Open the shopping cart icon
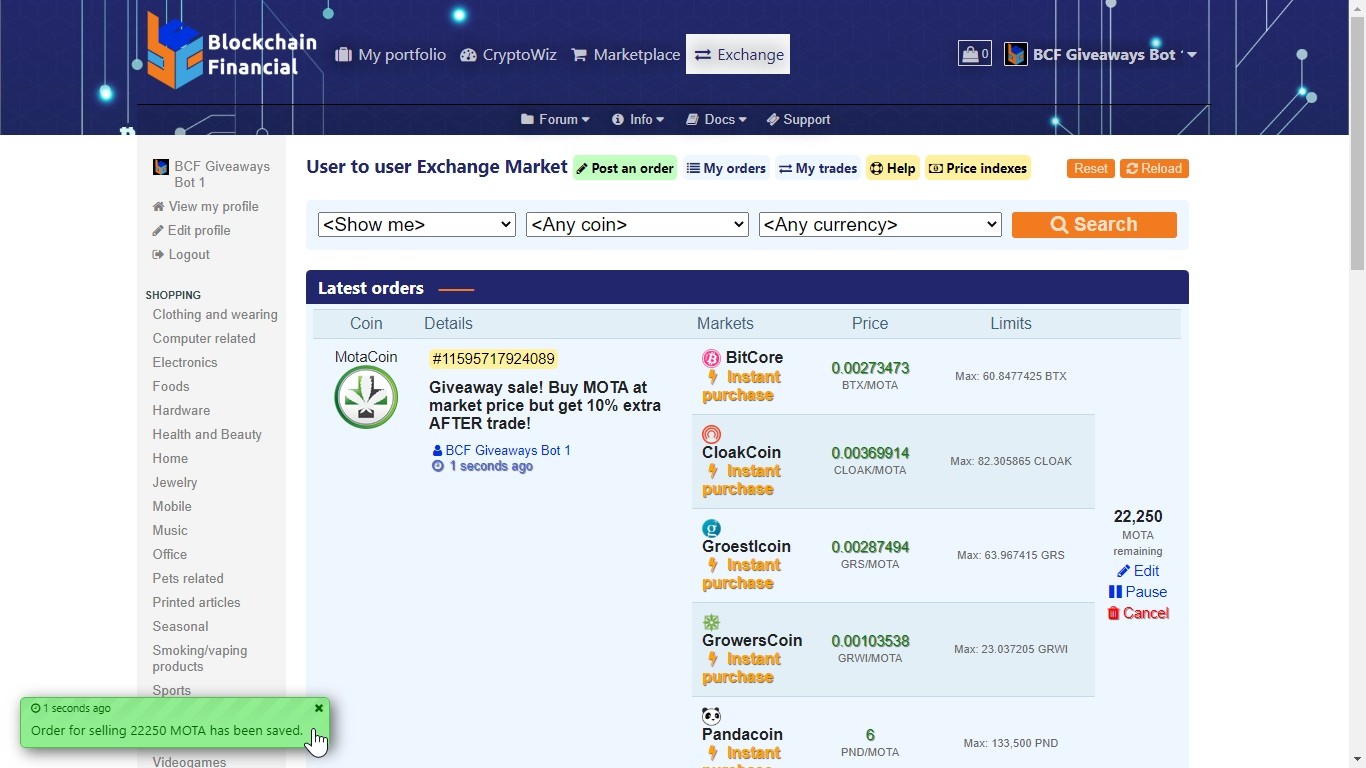This screenshot has width=1366, height=768. coord(974,54)
